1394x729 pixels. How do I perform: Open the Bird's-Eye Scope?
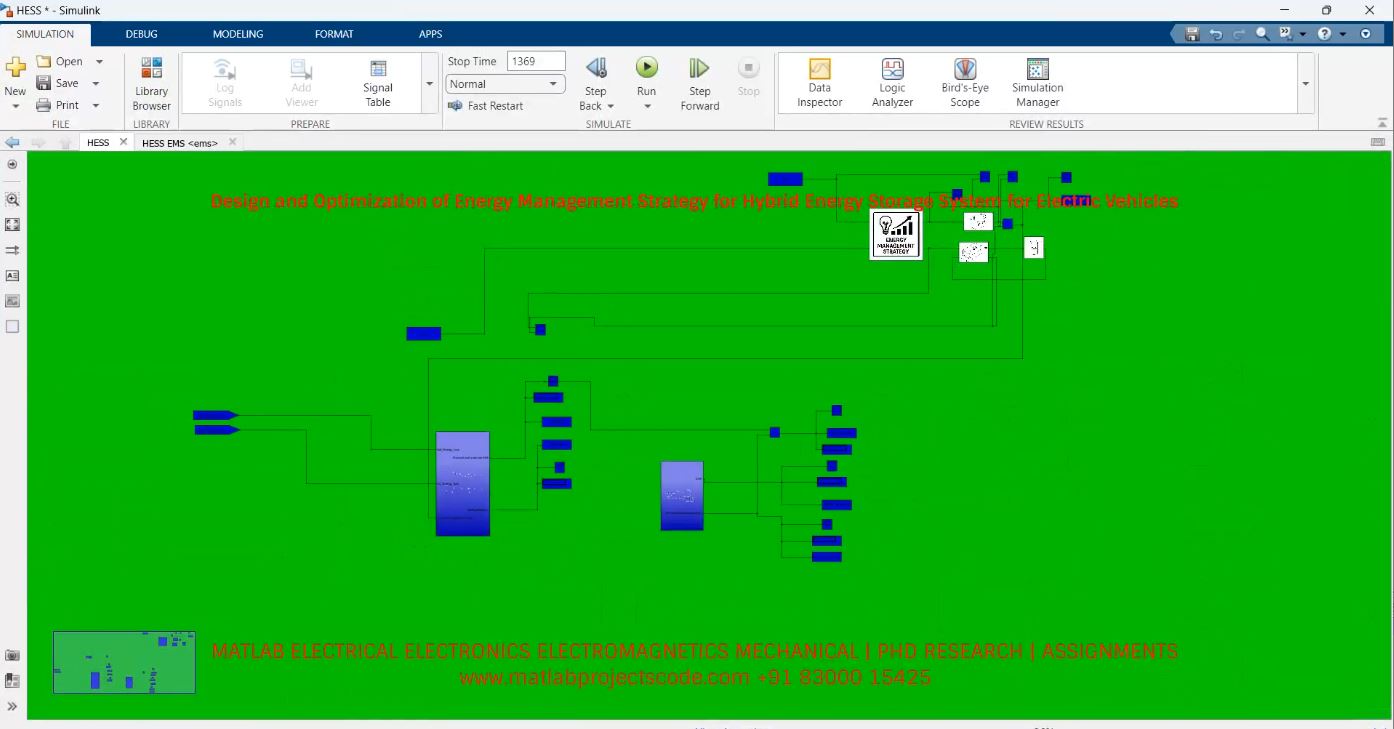coord(964,83)
